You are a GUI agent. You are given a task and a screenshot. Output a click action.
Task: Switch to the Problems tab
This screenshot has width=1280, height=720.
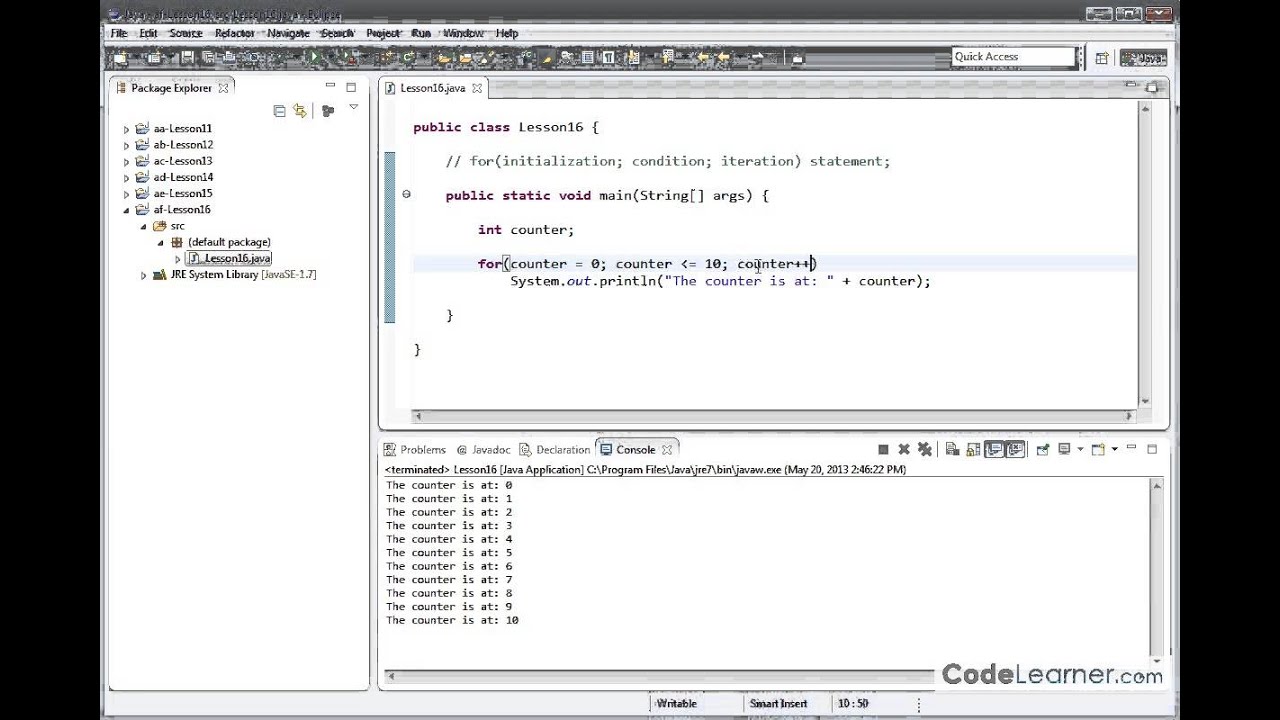point(415,450)
